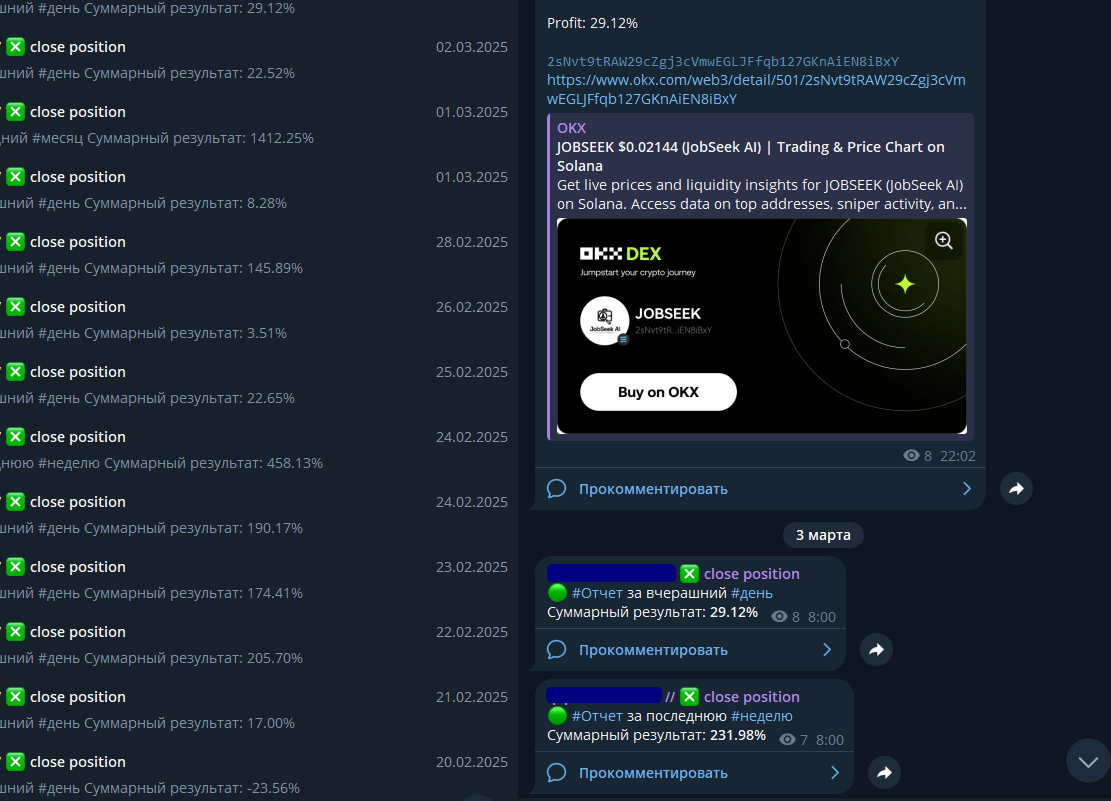Click comment bubble icon under 29.12% report

click(557, 649)
